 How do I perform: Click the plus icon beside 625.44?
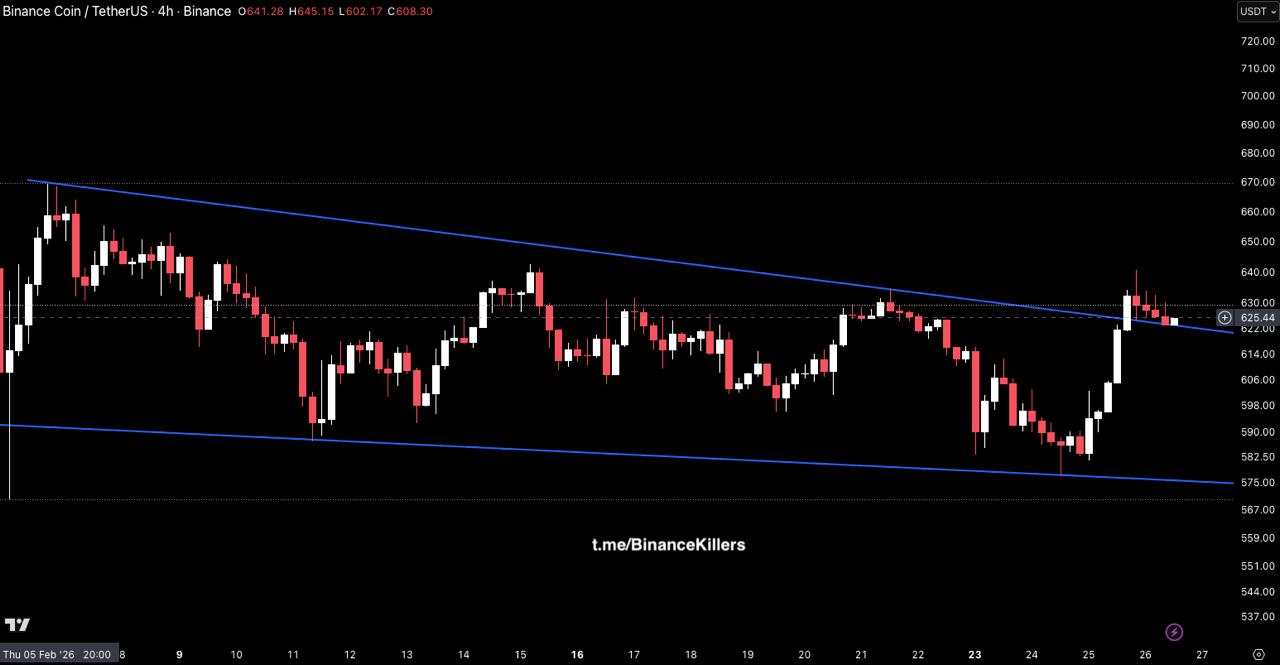click(x=1224, y=318)
